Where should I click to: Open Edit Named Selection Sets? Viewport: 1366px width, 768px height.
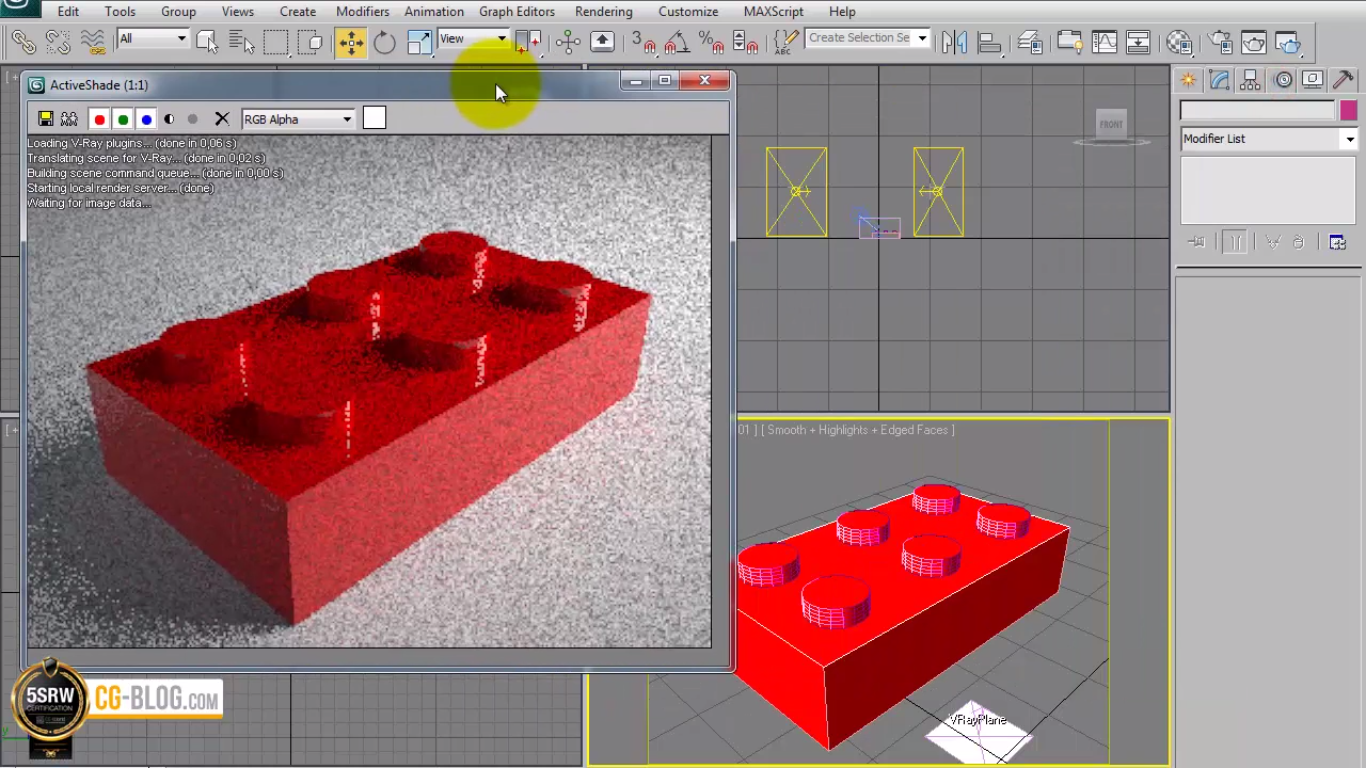click(786, 42)
